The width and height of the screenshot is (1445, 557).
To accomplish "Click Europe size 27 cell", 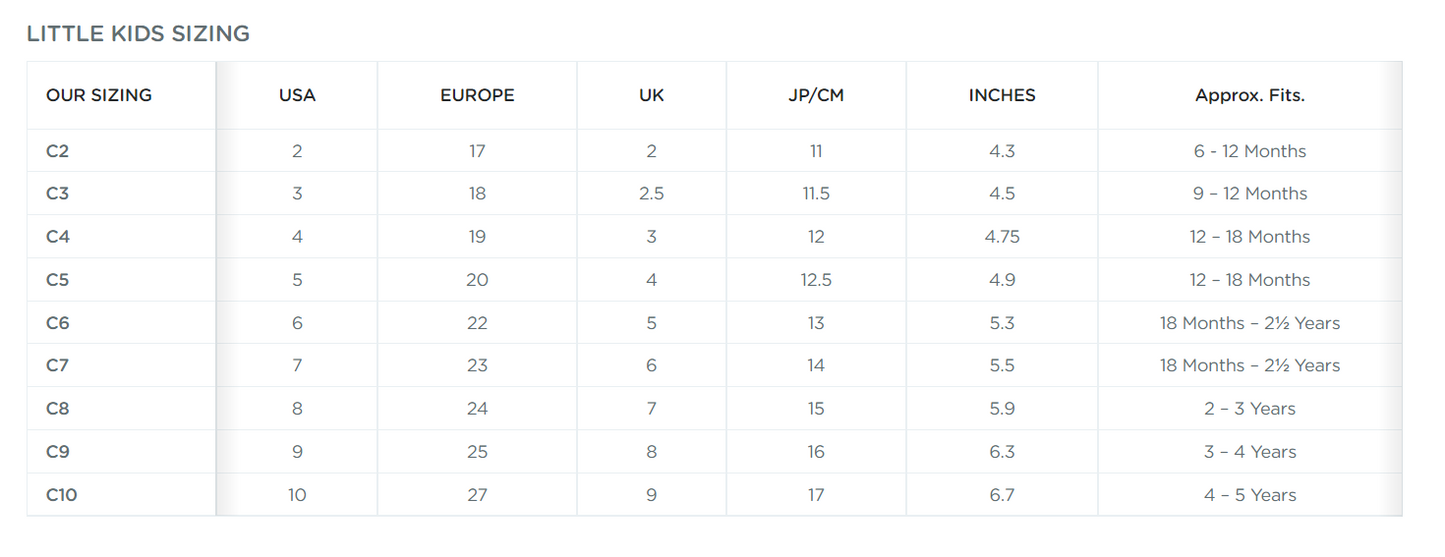I will (477, 495).
